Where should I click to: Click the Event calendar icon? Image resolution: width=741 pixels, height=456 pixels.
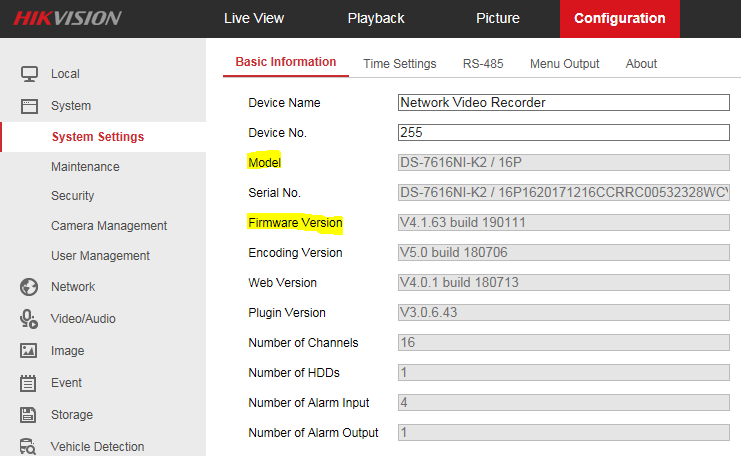[29, 383]
